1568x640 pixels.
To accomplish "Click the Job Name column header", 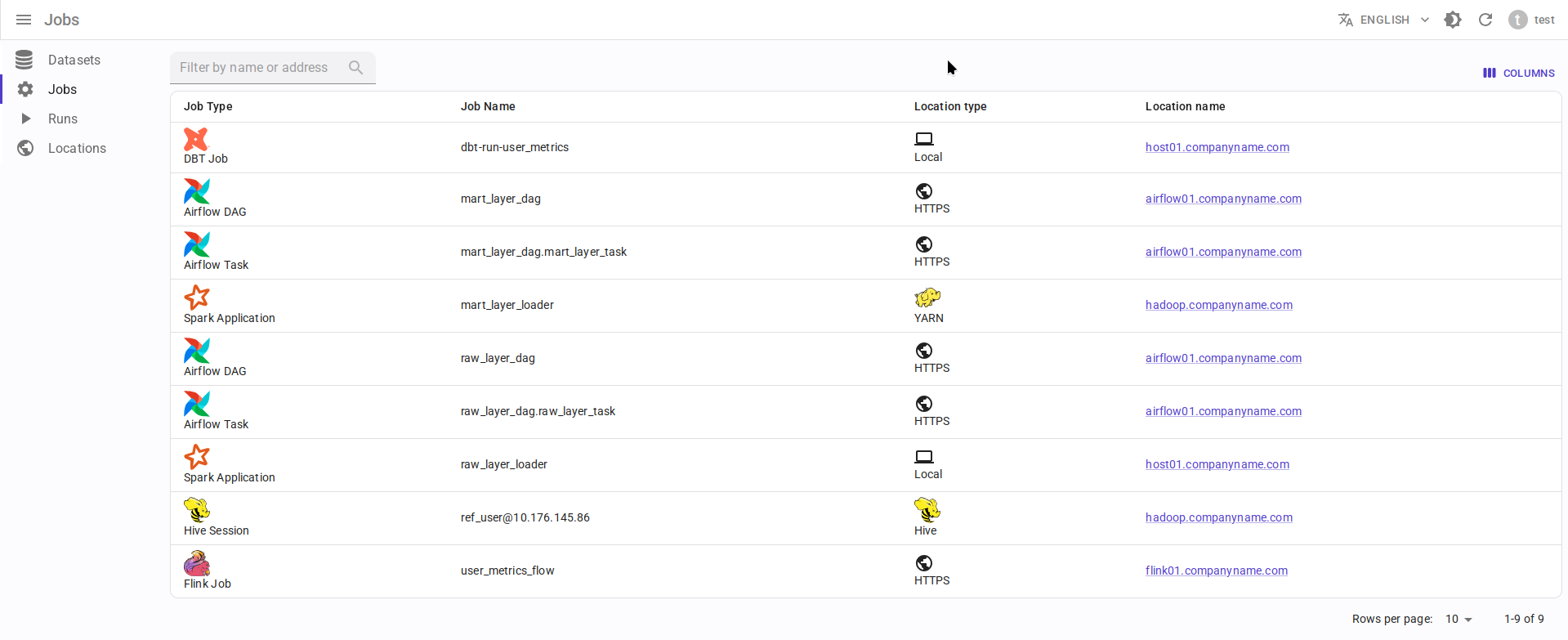I will [x=488, y=106].
